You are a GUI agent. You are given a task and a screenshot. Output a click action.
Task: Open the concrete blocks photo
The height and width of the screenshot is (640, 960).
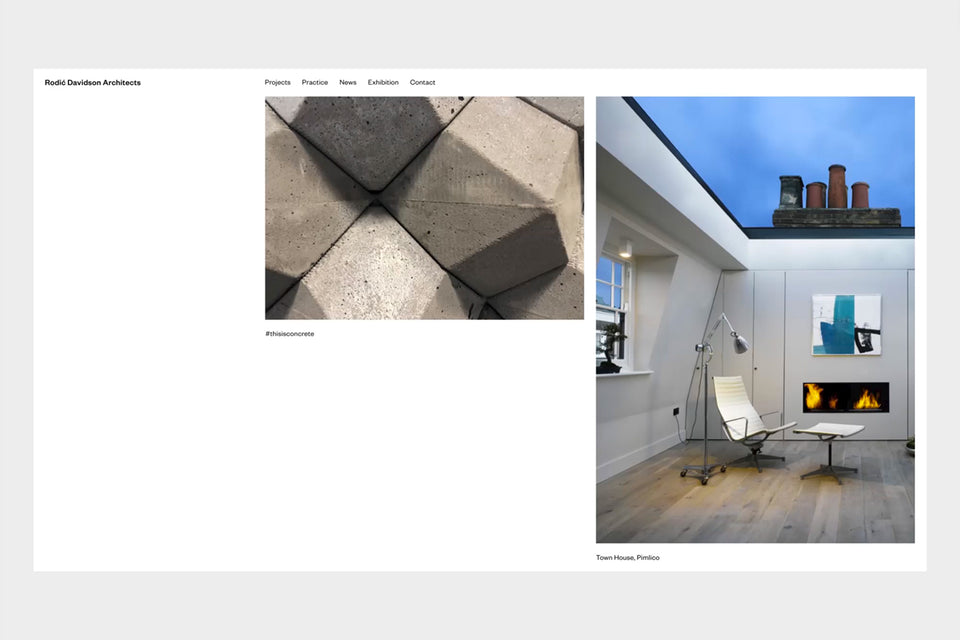[424, 208]
